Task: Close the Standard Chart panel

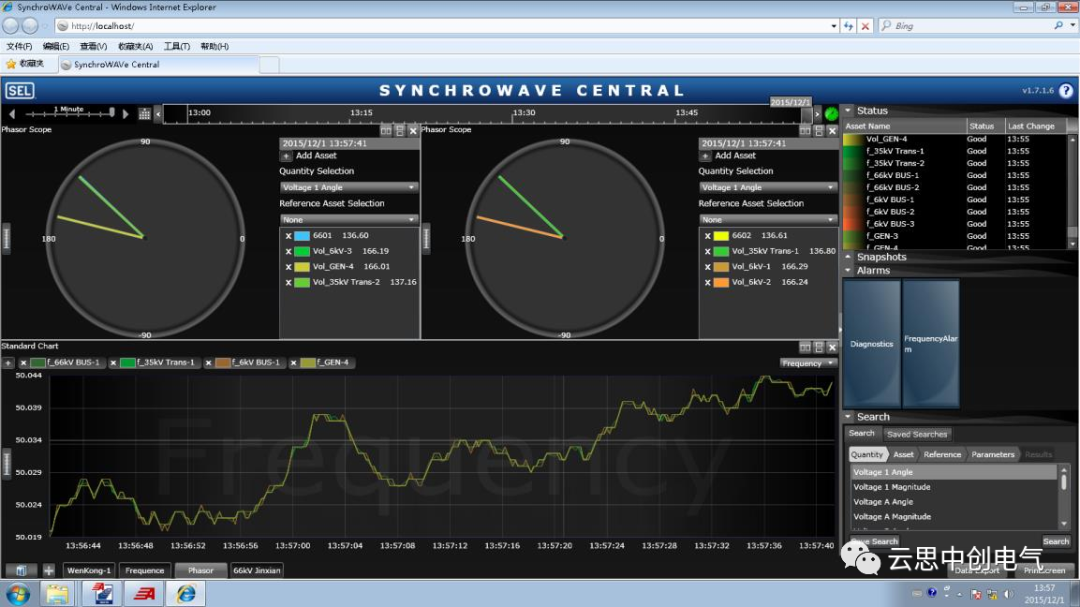Action: (832, 347)
